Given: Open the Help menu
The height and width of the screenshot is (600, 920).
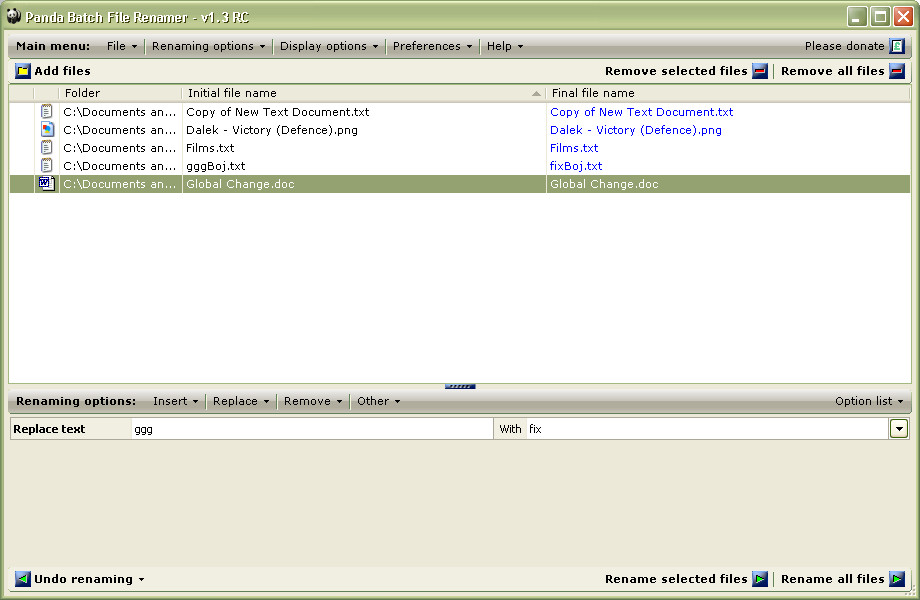Looking at the screenshot, I should point(505,46).
